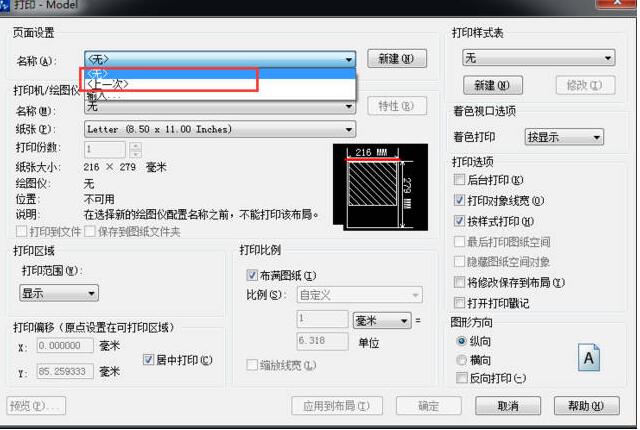Image resolution: width=640 pixels, height=430 pixels.
Task: Click the 6.318 units field
Action: (x=322, y=341)
